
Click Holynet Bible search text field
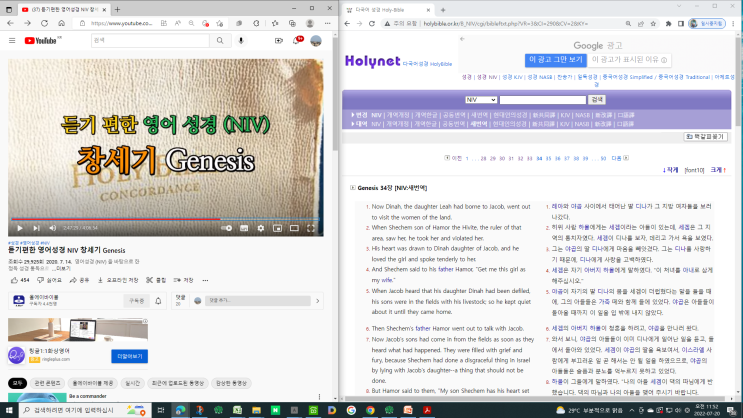point(543,100)
